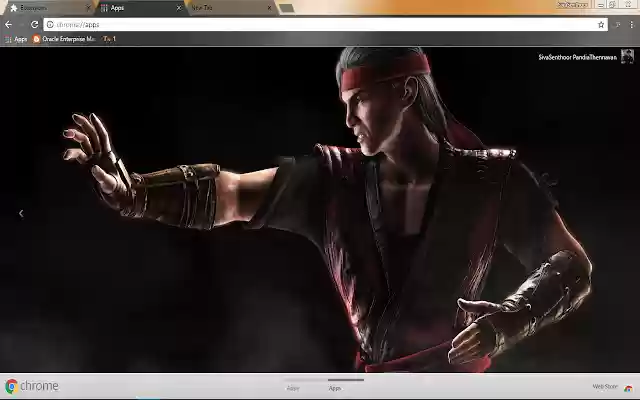Go to previous apps page with left chevron
Image resolution: width=640 pixels, height=400 pixels.
[21, 213]
